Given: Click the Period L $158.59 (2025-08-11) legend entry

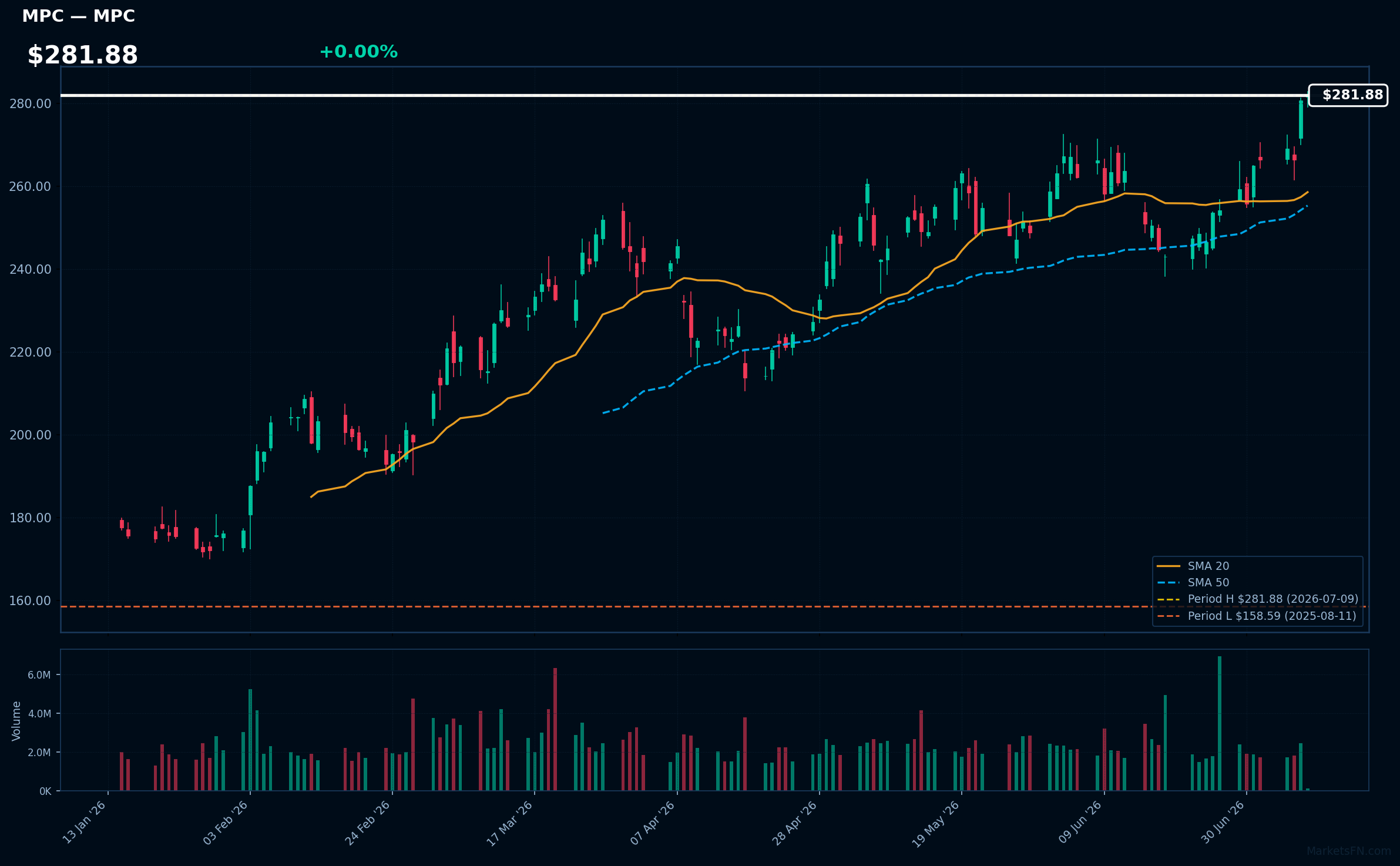Looking at the screenshot, I should [x=1257, y=616].
